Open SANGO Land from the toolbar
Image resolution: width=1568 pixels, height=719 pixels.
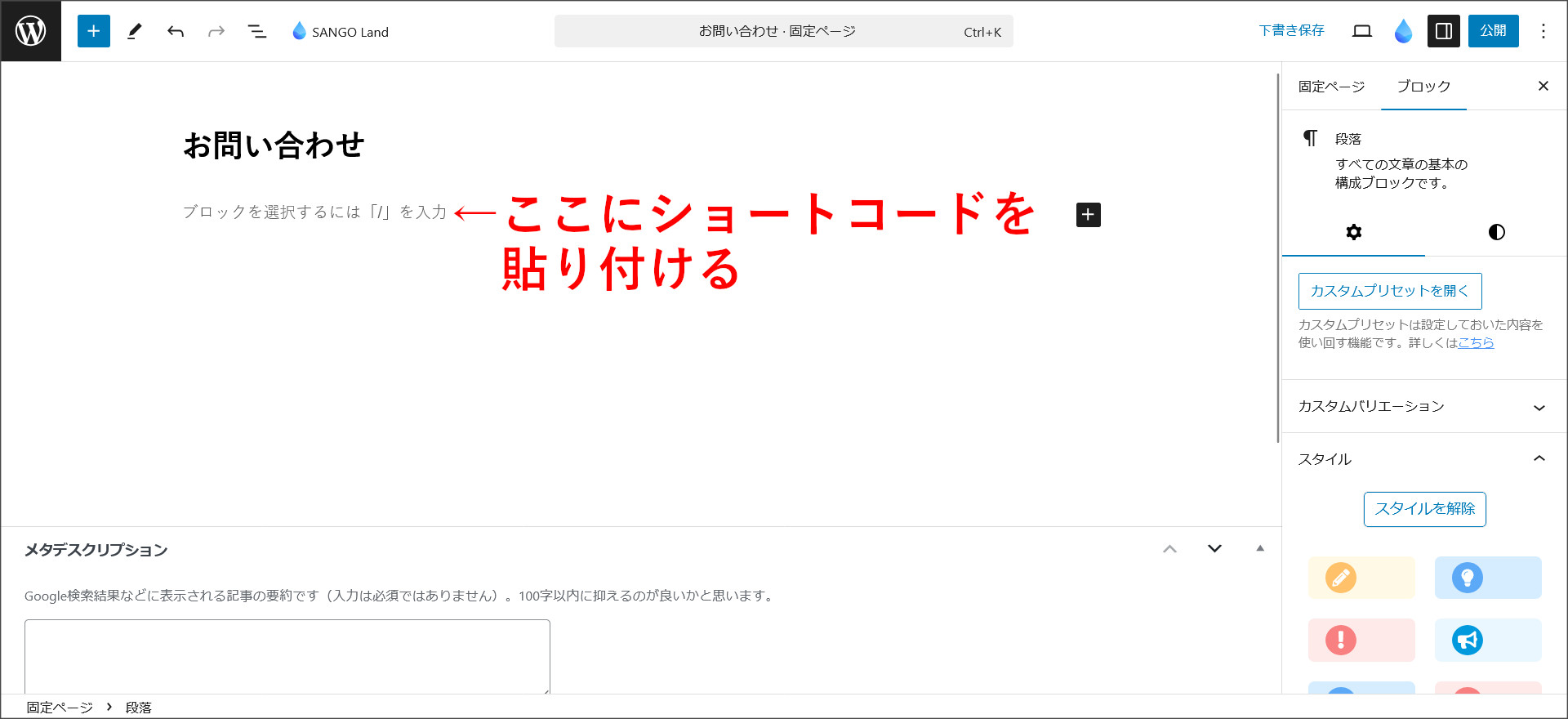(341, 32)
